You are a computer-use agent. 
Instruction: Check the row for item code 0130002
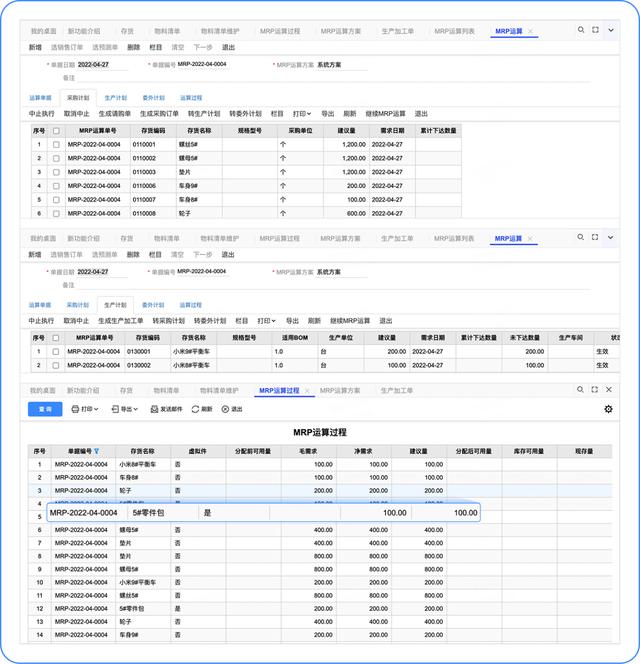(x=55, y=365)
